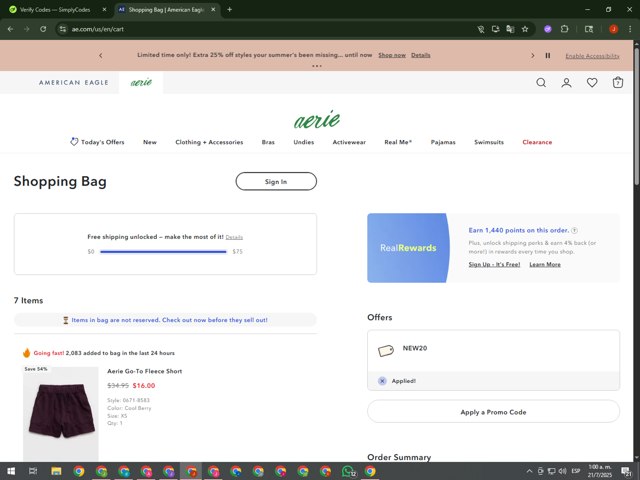Open the Undies menu
The height and width of the screenshot is (480, 640).
click(304, 142)
